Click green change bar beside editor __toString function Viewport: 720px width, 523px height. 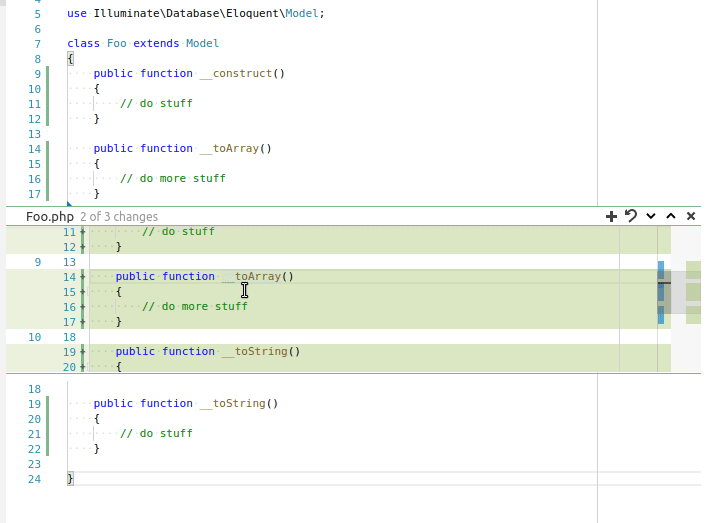pos(48,426)
